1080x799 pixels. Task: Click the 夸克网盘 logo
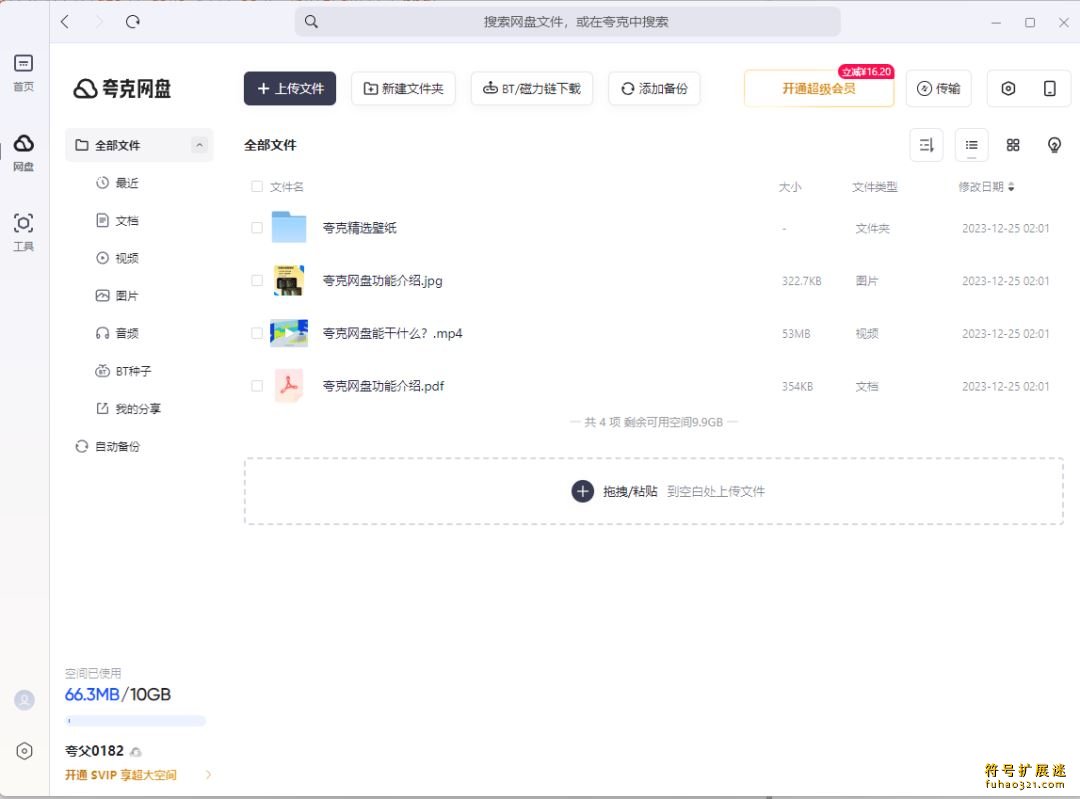pos(122,88)
